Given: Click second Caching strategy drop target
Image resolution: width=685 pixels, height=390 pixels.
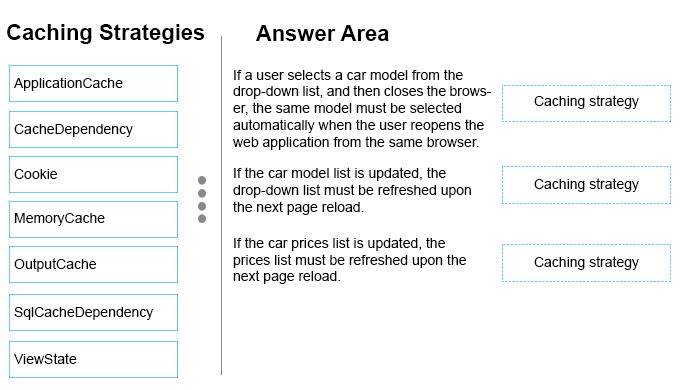Looking at the screenshot, I should tap(586, 185).
